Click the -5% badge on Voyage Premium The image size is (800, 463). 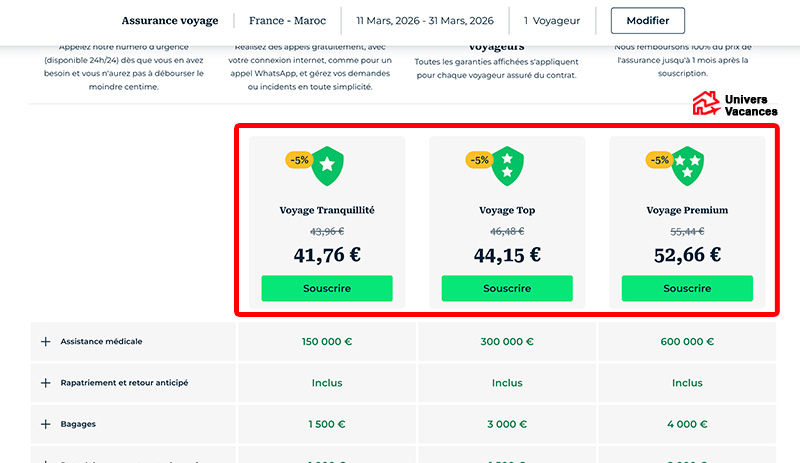pyautogui.click(x=658, y=160)
